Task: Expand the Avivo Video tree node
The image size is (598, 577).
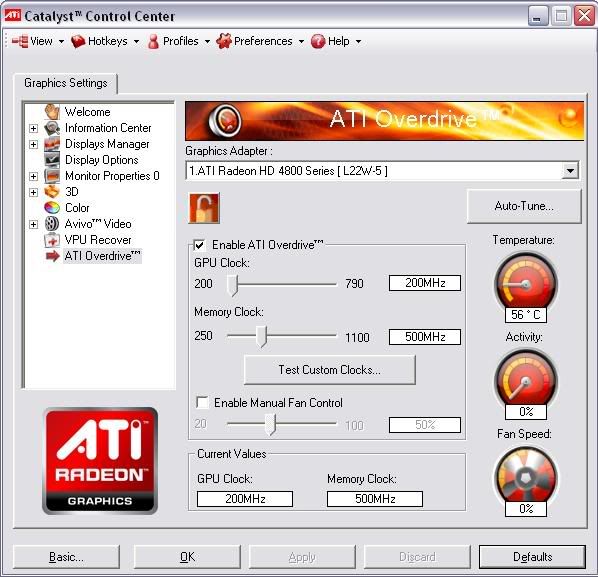Action: click(x=34, y=224)
